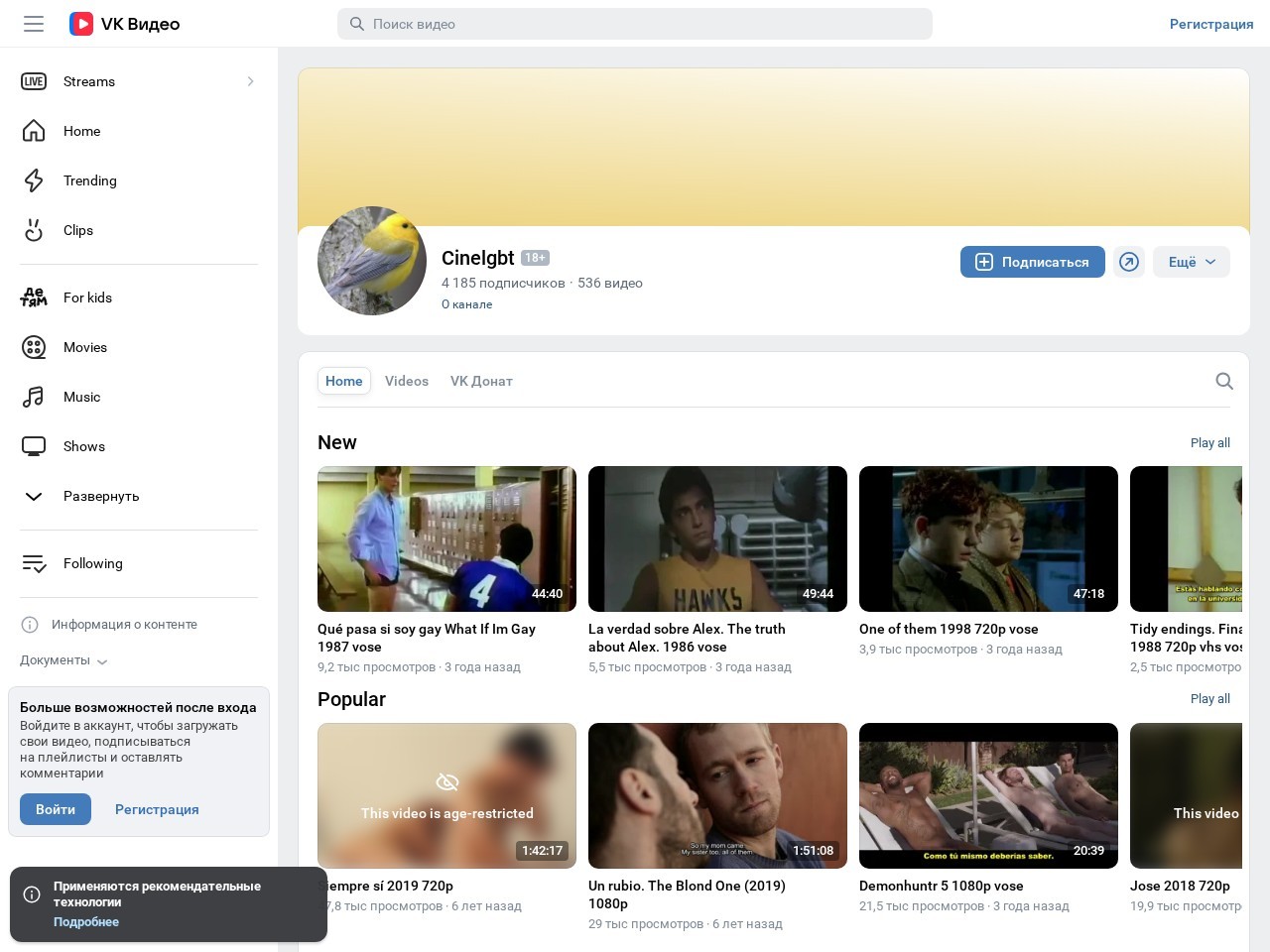1270x952 pixels.
Task: Click title 'One of them 1998 720p vose'
Action: click(949, 629)
